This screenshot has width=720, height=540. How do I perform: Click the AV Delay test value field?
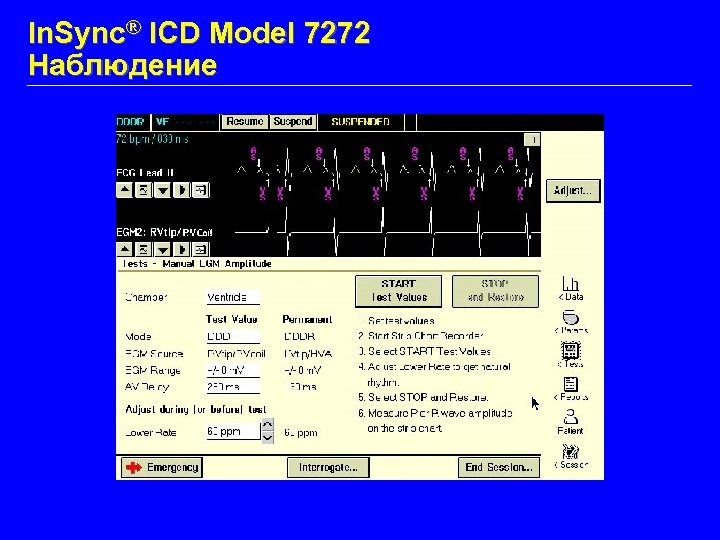click(233, 387)
